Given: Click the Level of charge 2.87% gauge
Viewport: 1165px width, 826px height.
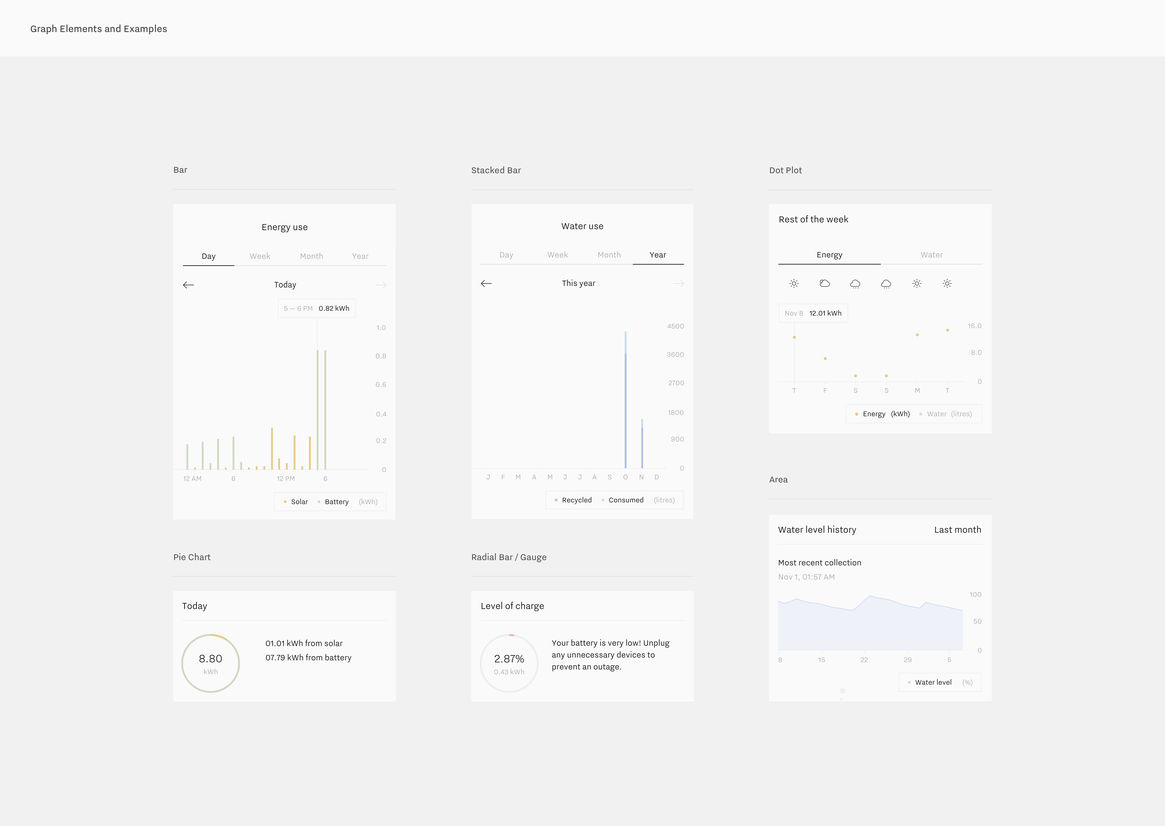Looking at the screenshot, I should click(x=509, y=663).
